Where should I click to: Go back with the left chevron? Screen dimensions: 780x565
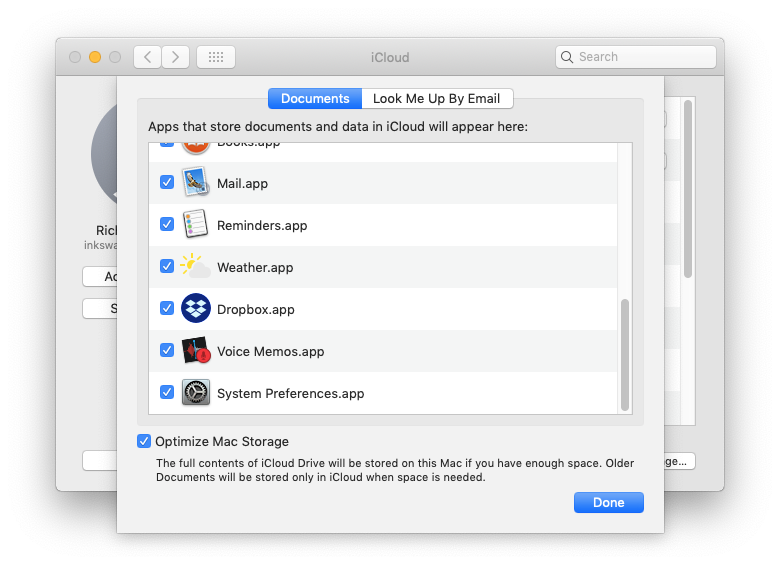(147, 57)
